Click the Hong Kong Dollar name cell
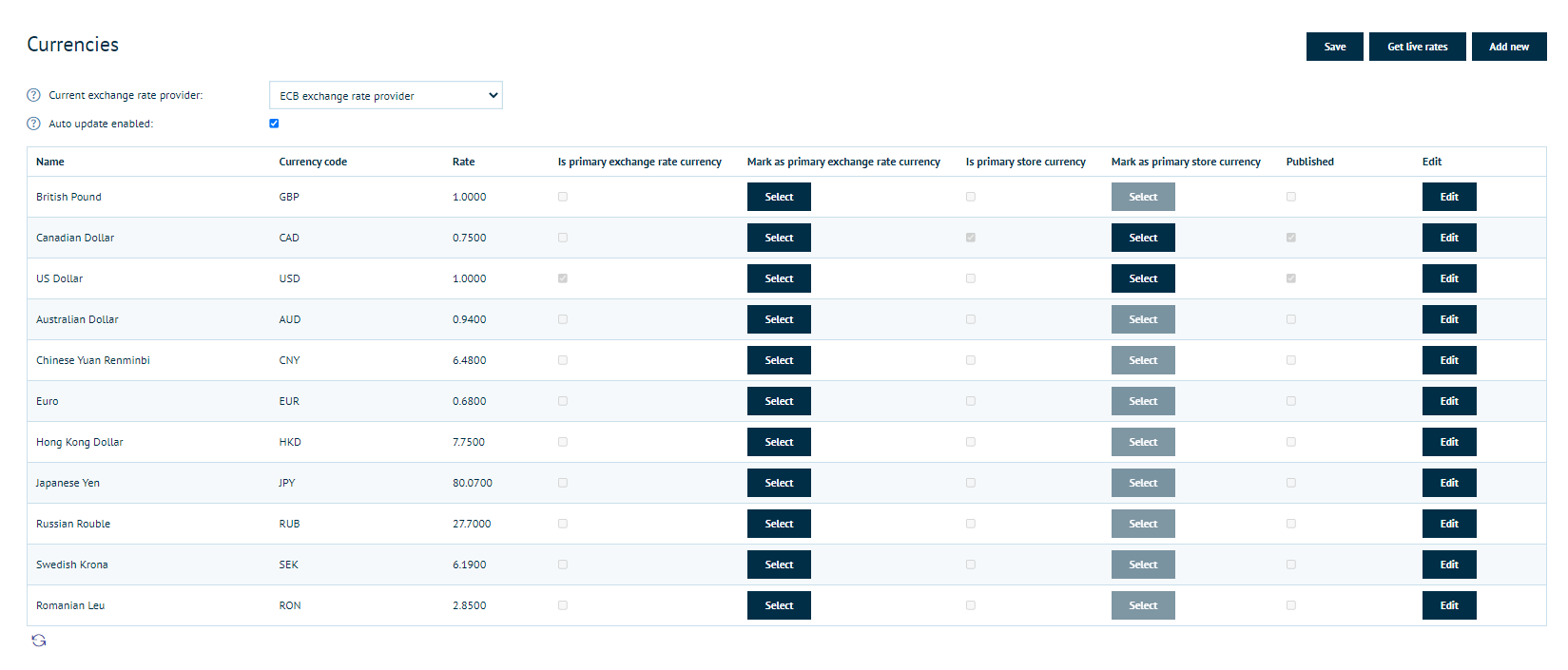 pyautogui.click(x=80, y=442)
